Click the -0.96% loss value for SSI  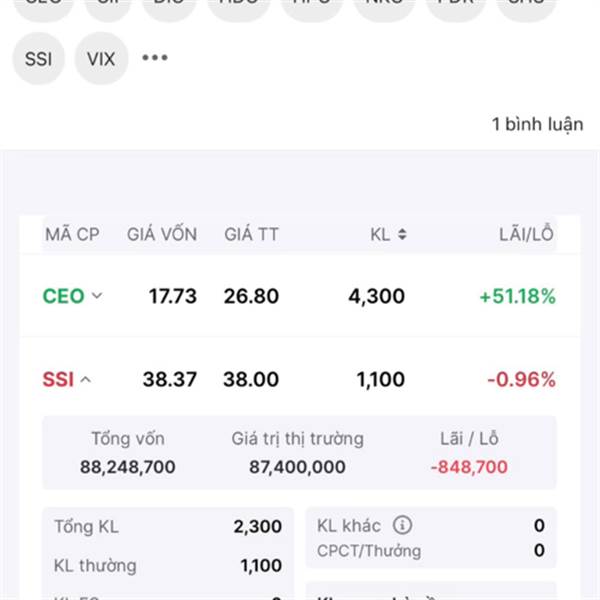point(521,380)
